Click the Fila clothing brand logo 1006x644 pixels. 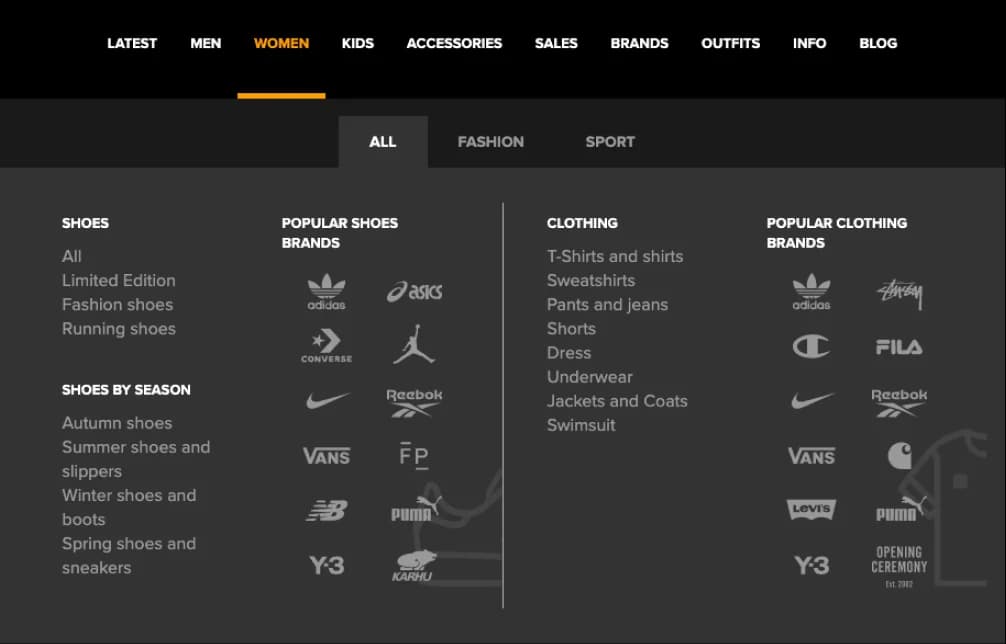point(899,347)
